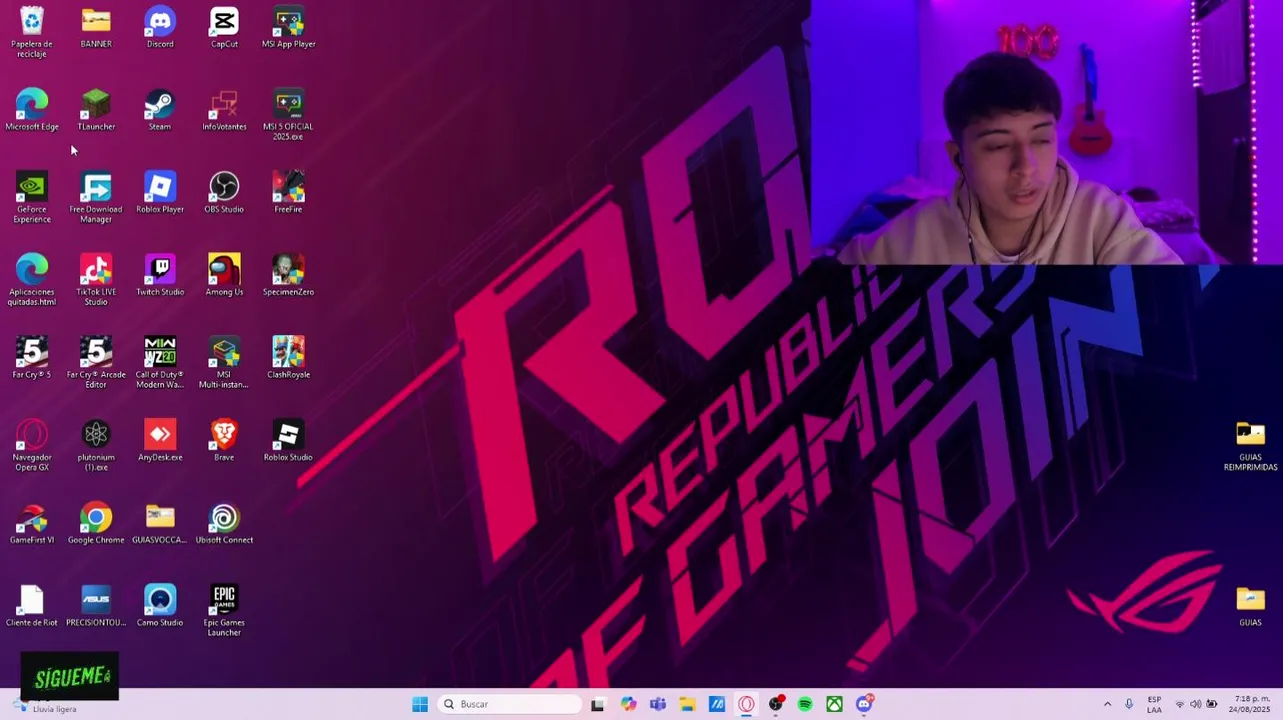Select the Cliente de Riot file
Viewport: 1283px width, 720px height.
coord(32,606)
